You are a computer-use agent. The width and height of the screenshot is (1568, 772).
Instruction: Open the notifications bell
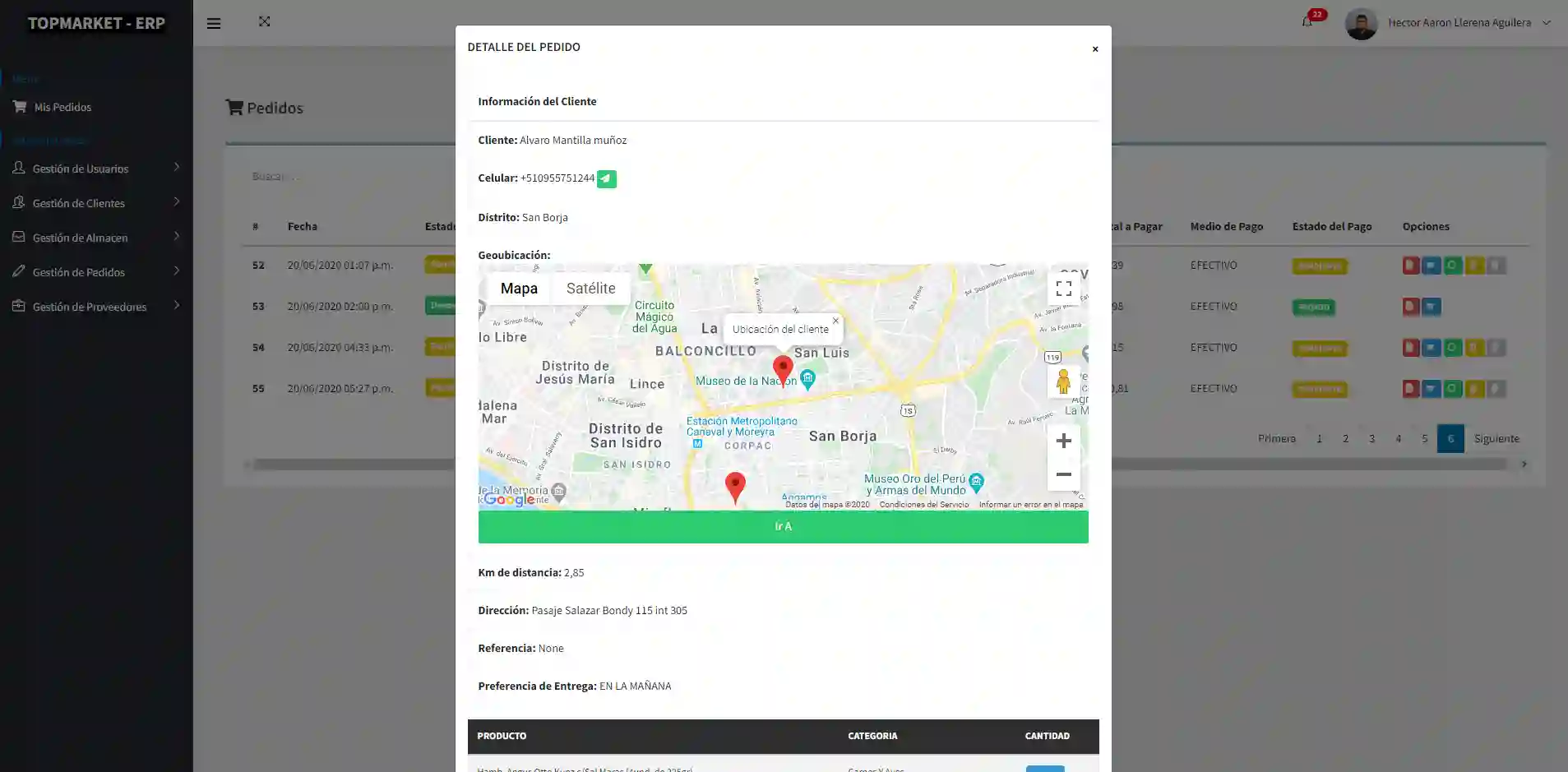[1307, 22]
